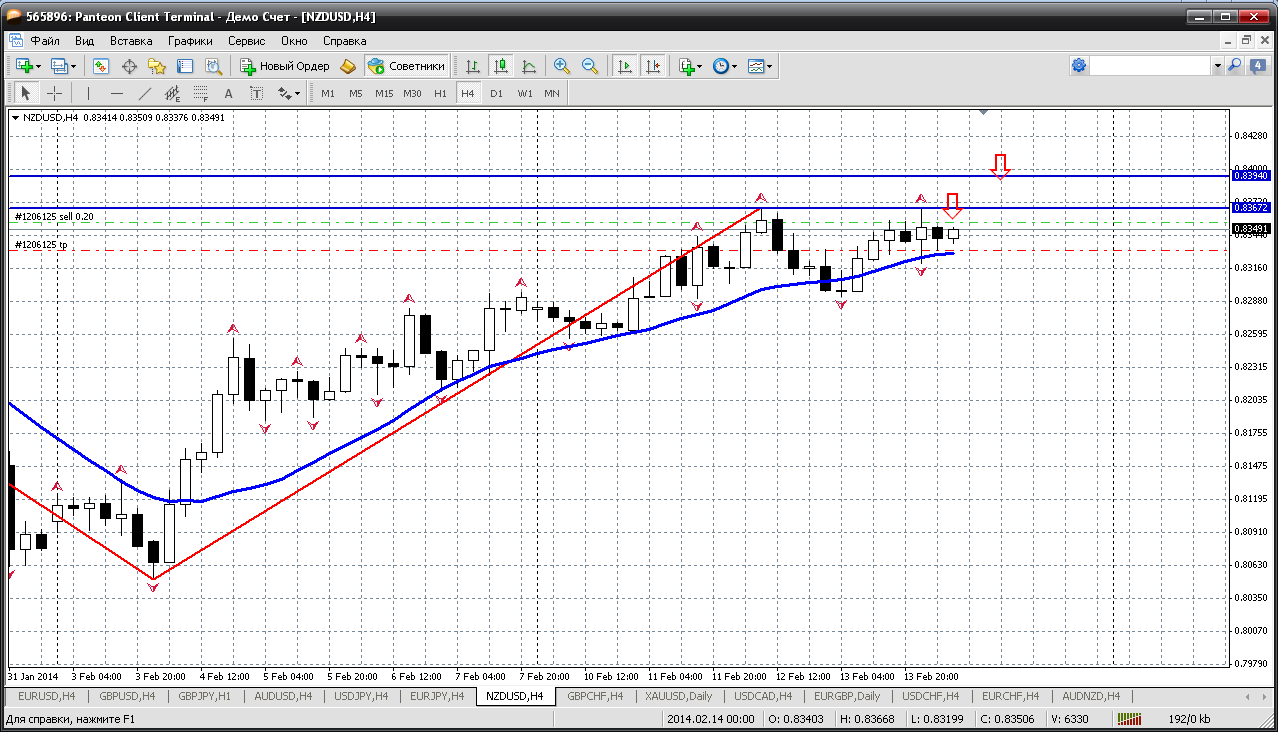Screen dimensions: 1278x732
Task: Toggle the auto scroll chart button
Action: 625,66
